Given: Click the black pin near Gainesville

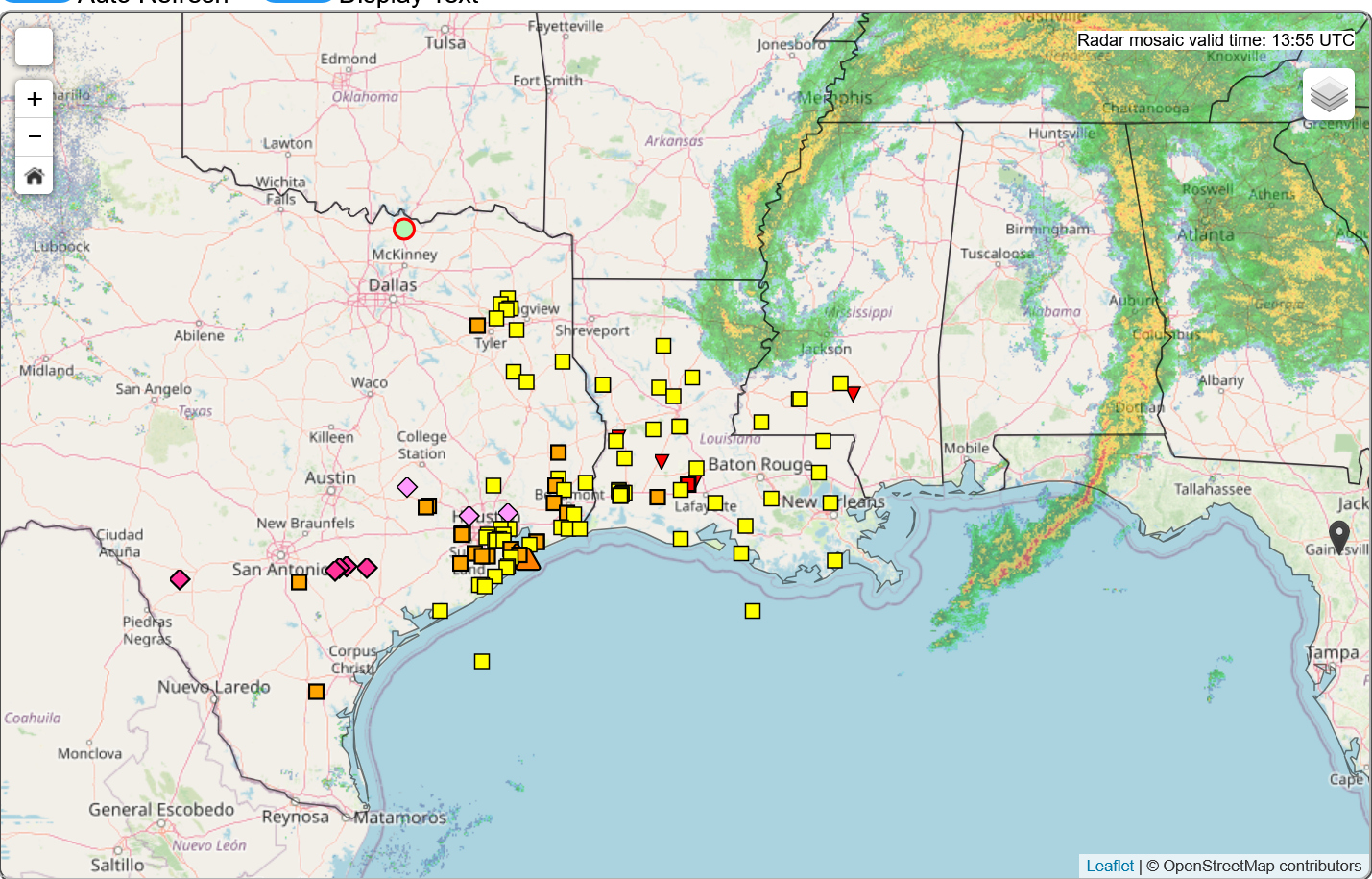Looking at the screenshot, I should tap(1338, 535).
